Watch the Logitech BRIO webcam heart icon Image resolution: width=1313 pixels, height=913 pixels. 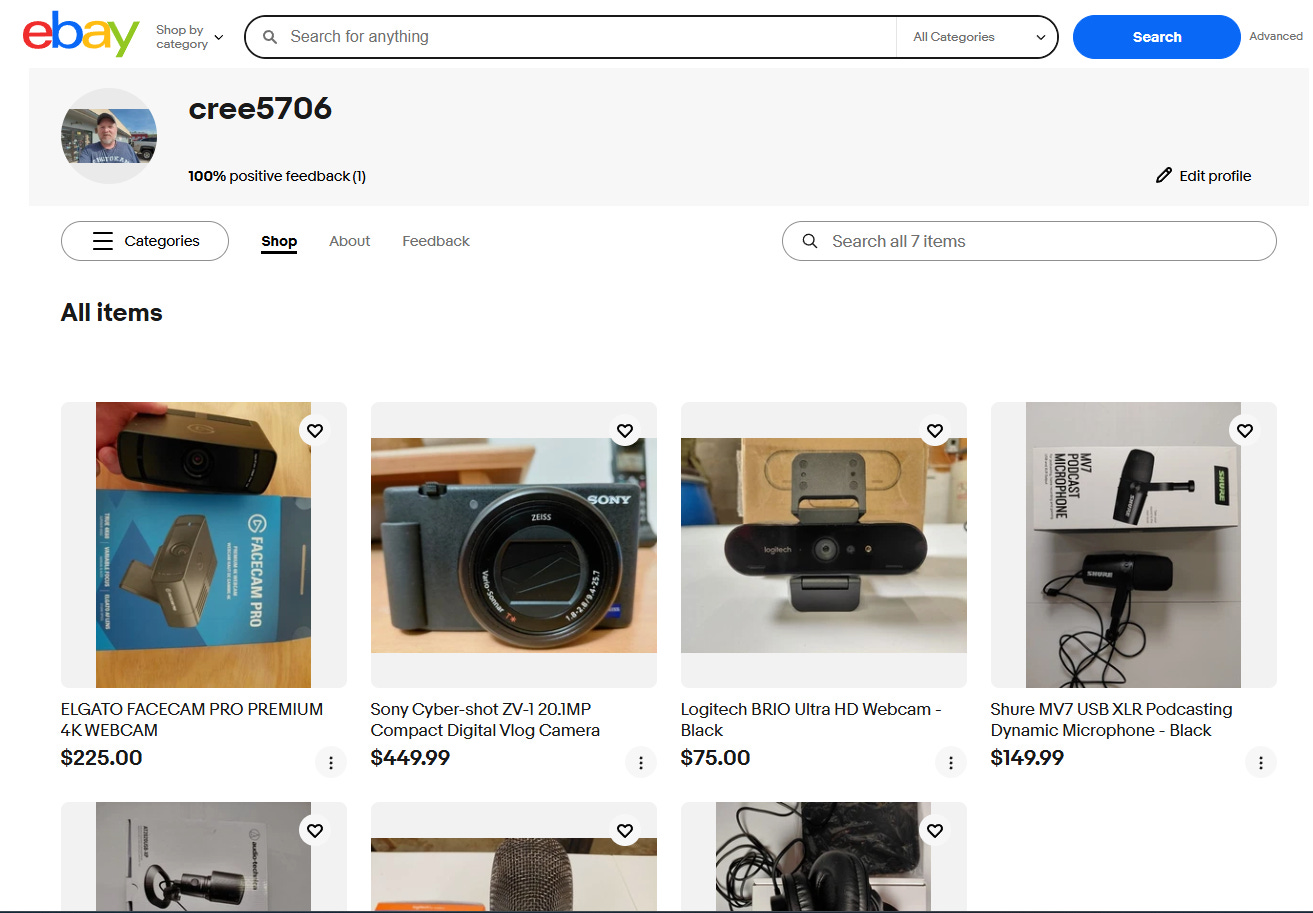coord(935,431)
